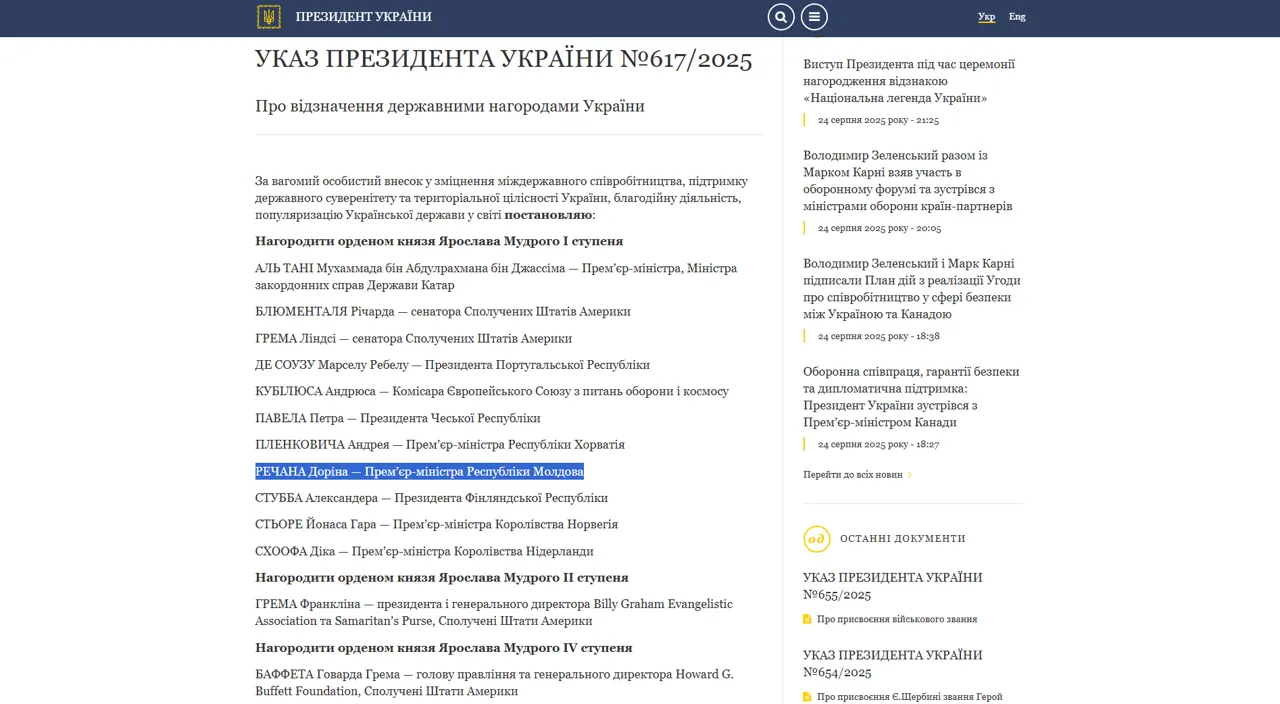Open the hamburger menu icon

coord(814,17)
